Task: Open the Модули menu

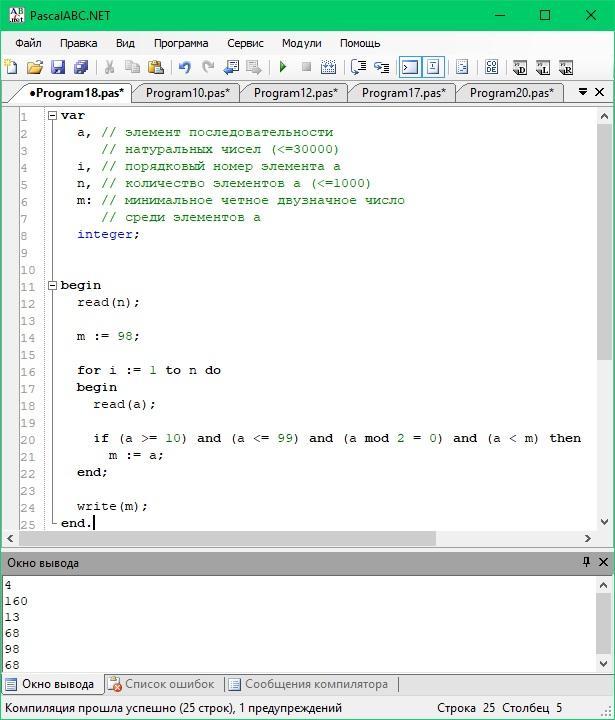Action: coord(302,43)
